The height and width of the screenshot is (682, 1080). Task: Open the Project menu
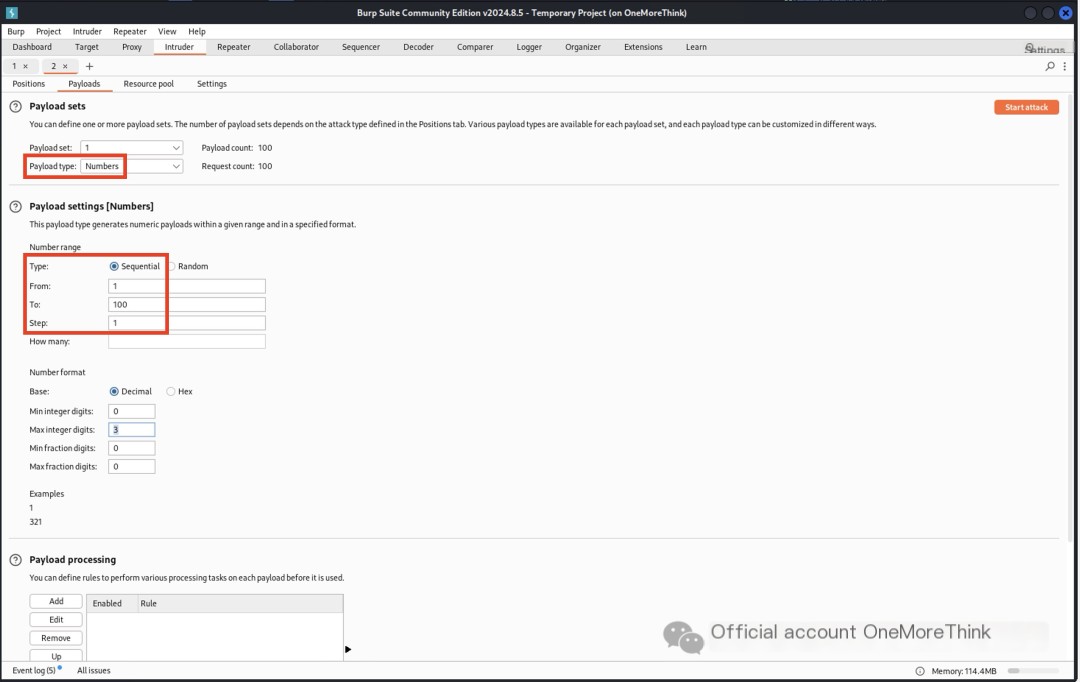point(48,31)
